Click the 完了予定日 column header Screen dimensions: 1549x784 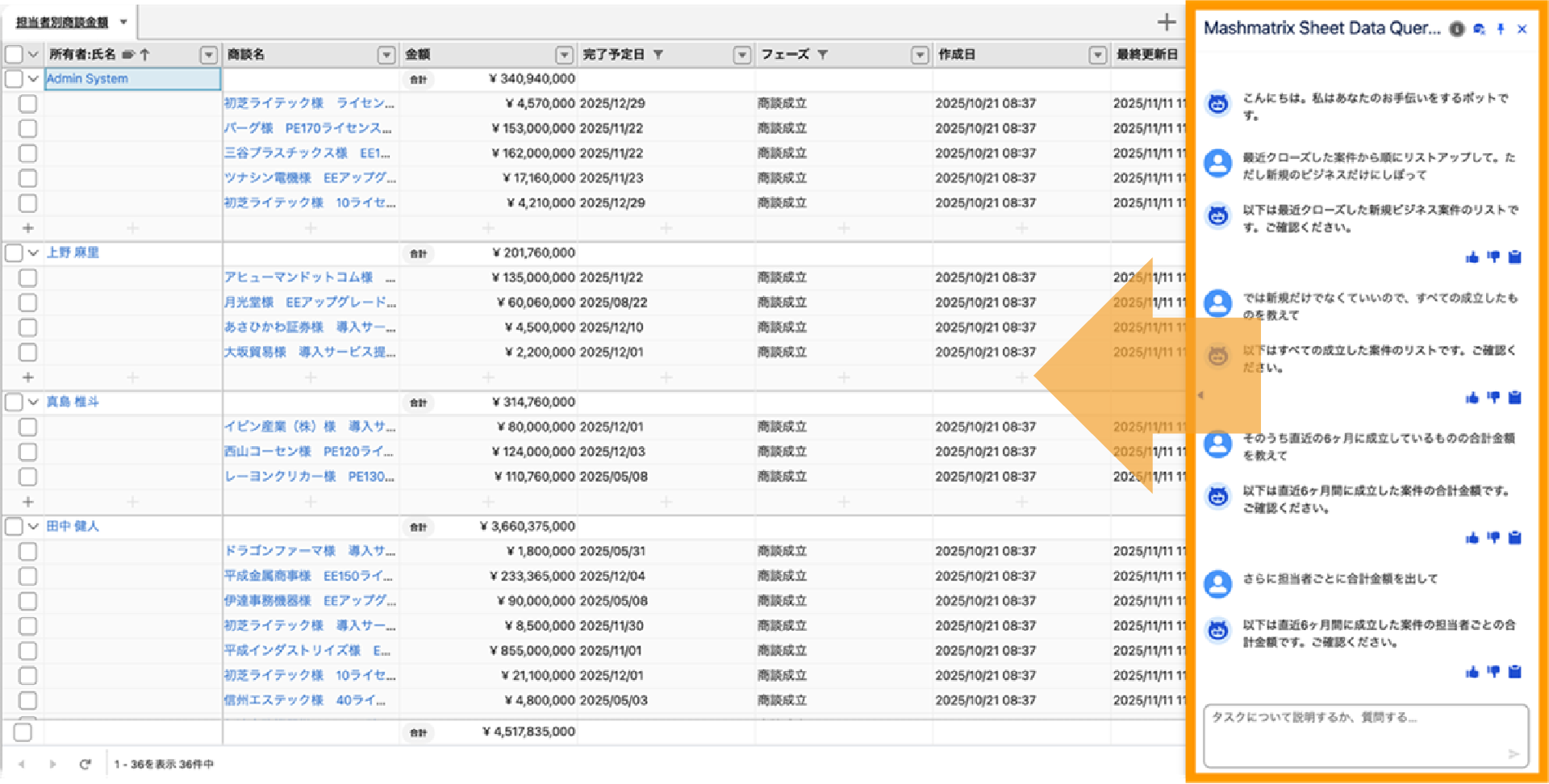coord(613,55)
